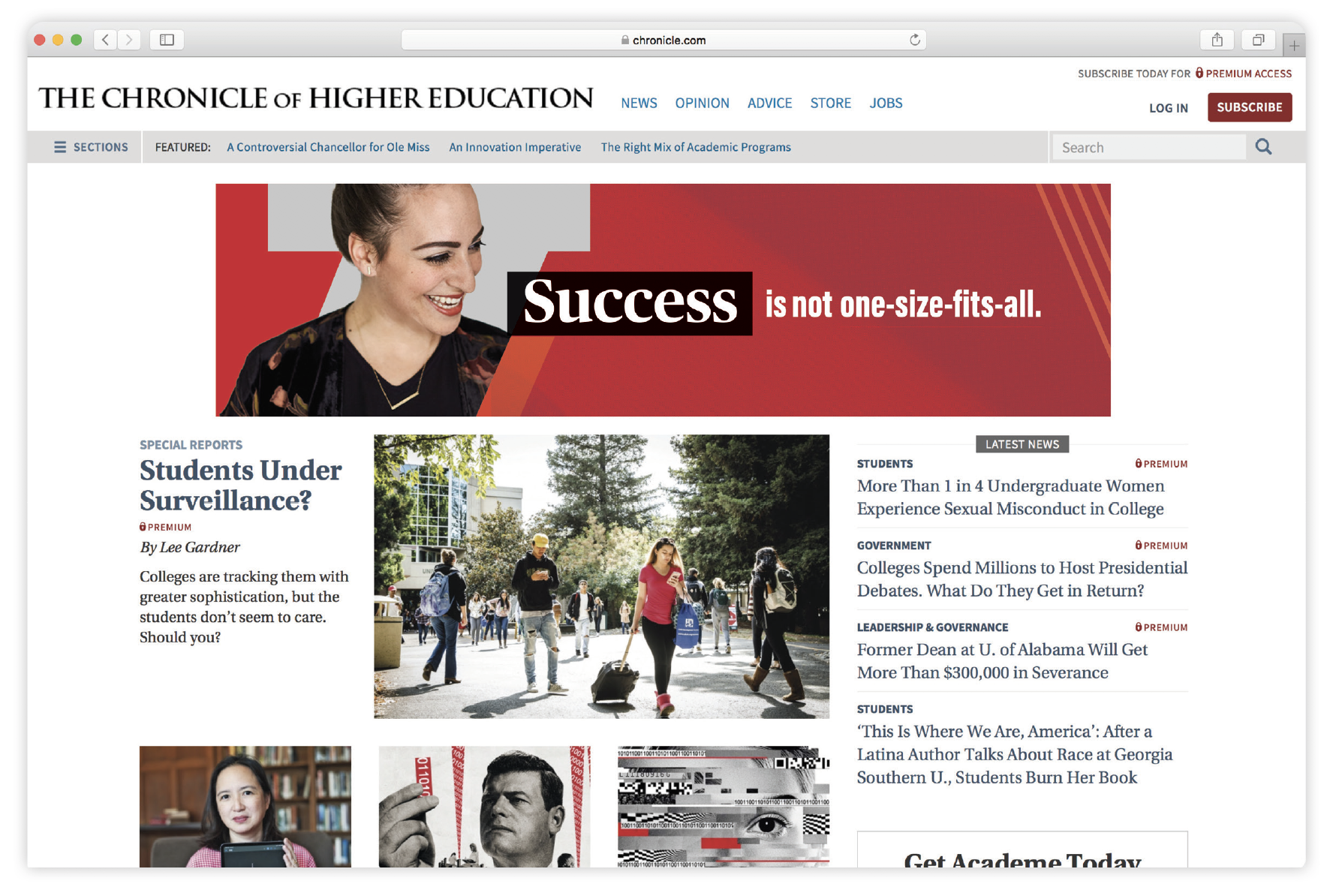
Task: Open 'A Controversial Chancellor for Ole Miss'
Action: pos(328,147)
